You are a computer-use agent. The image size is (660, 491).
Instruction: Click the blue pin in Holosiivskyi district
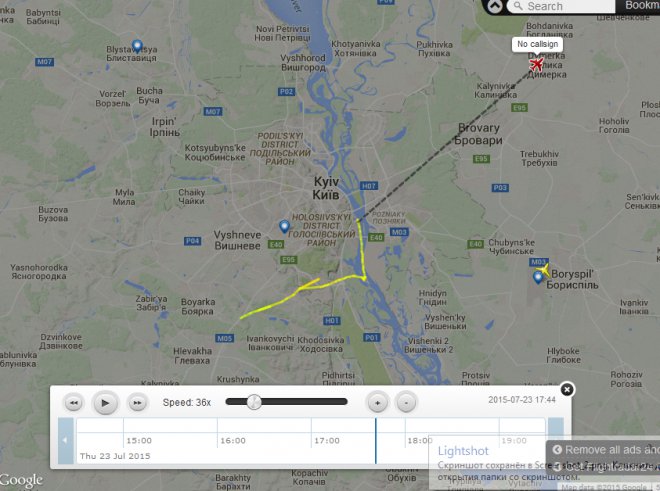click(x=285, y=227)
